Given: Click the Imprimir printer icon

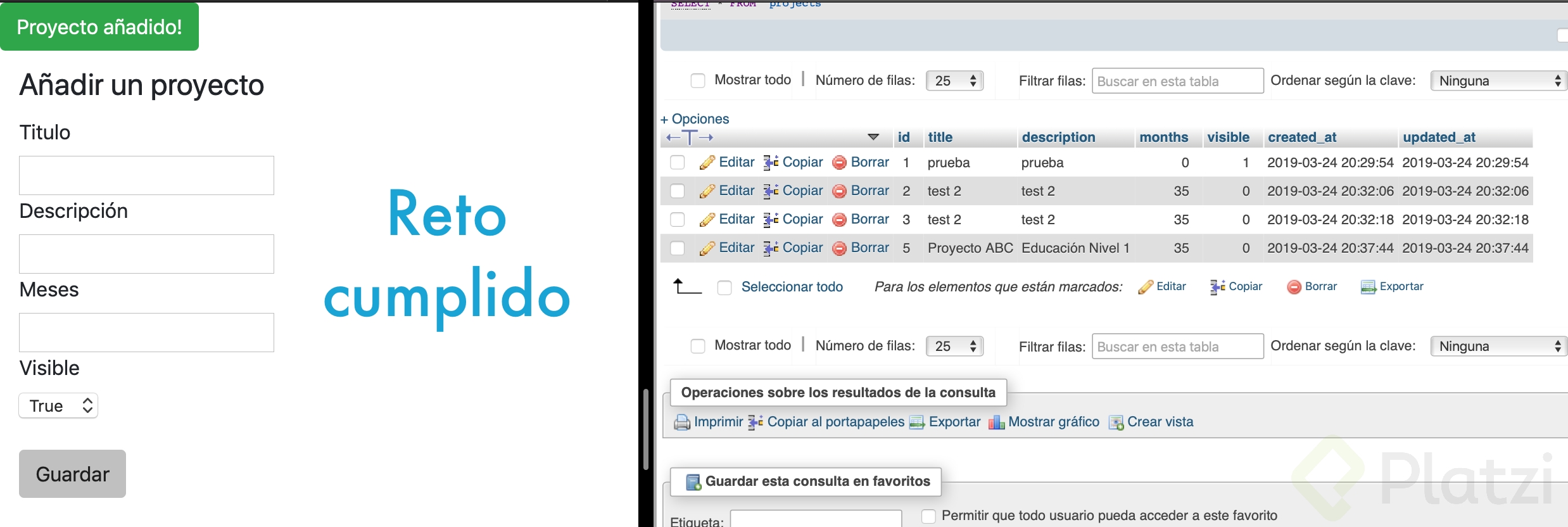Looking at the screenshot, I should coord(682,422).
